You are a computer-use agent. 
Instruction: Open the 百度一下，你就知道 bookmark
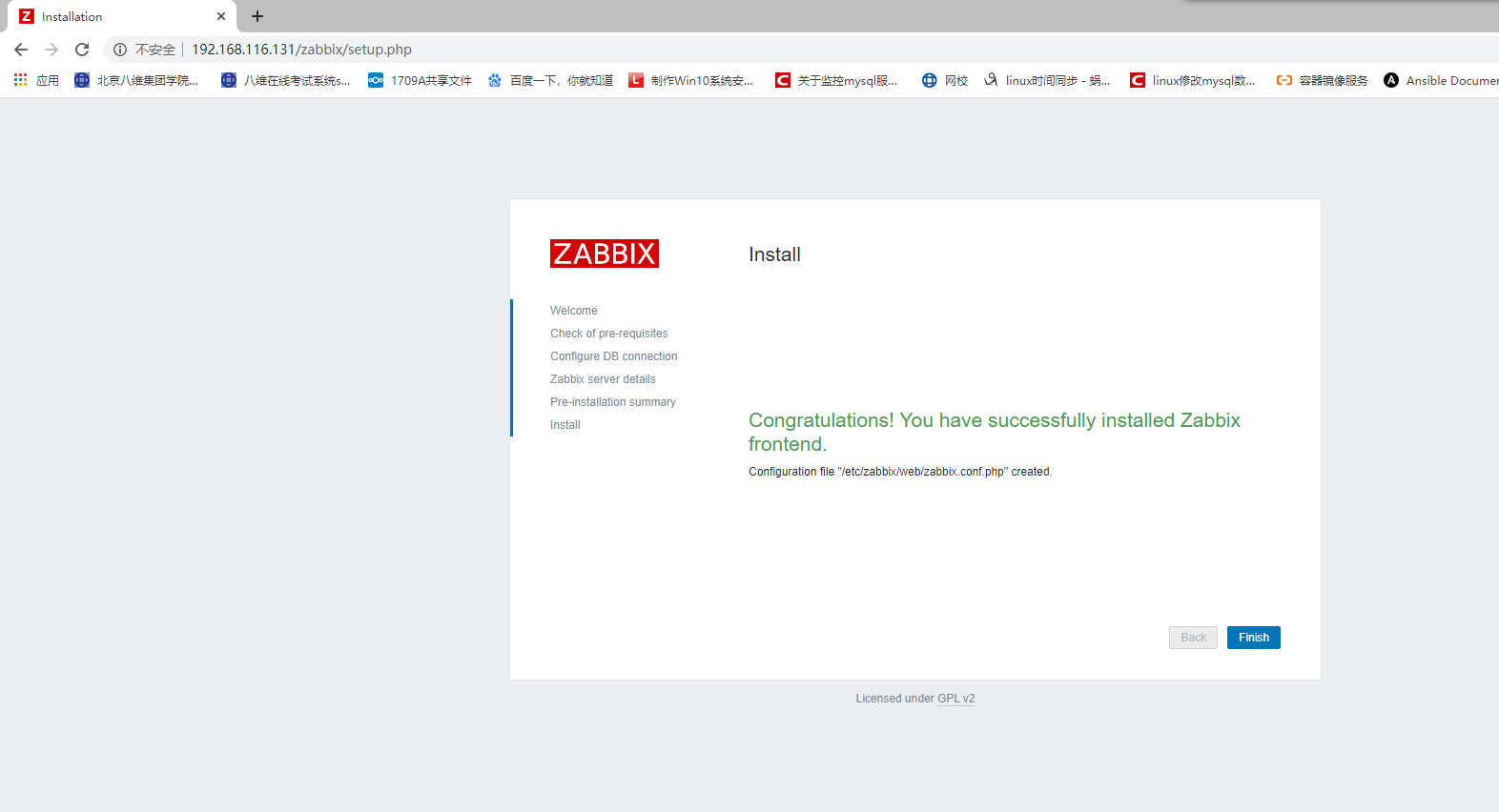550,80
